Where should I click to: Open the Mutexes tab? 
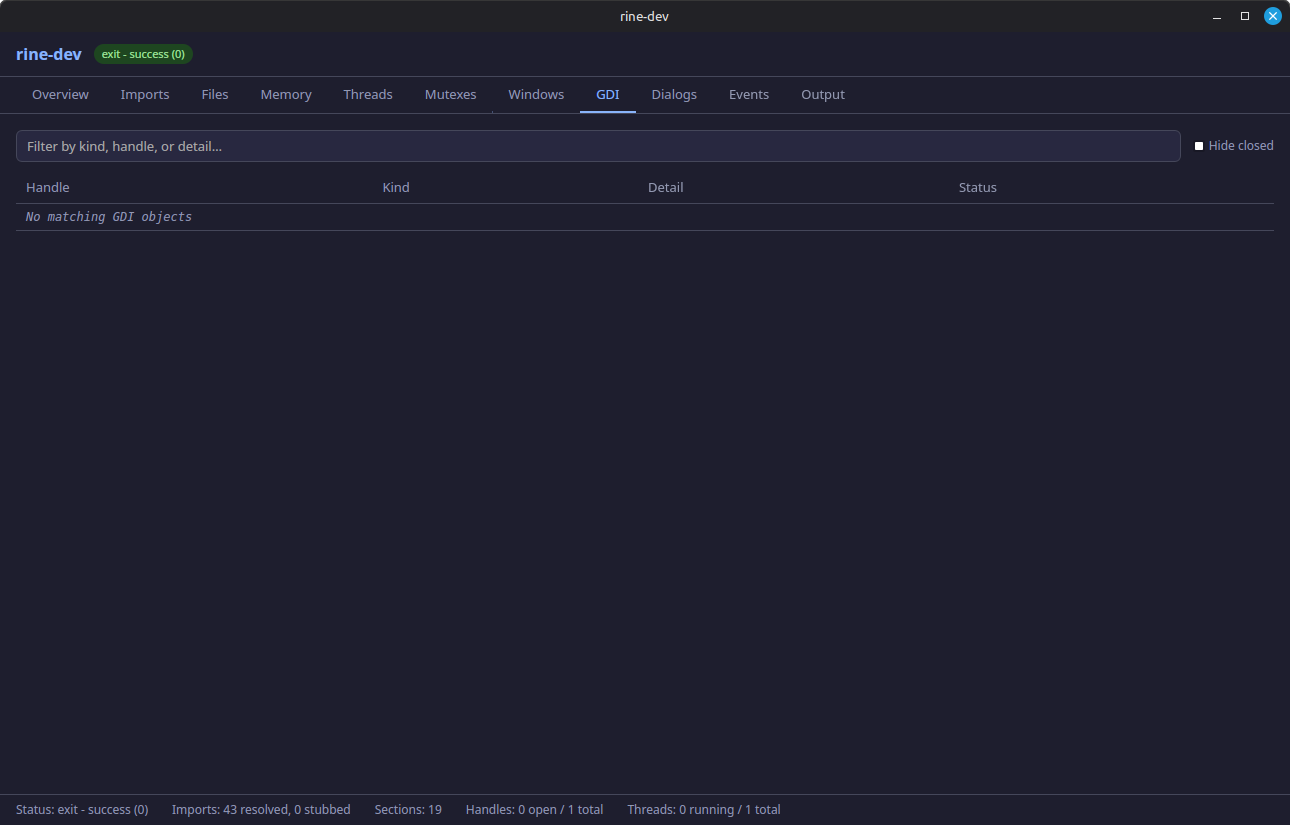450,94
